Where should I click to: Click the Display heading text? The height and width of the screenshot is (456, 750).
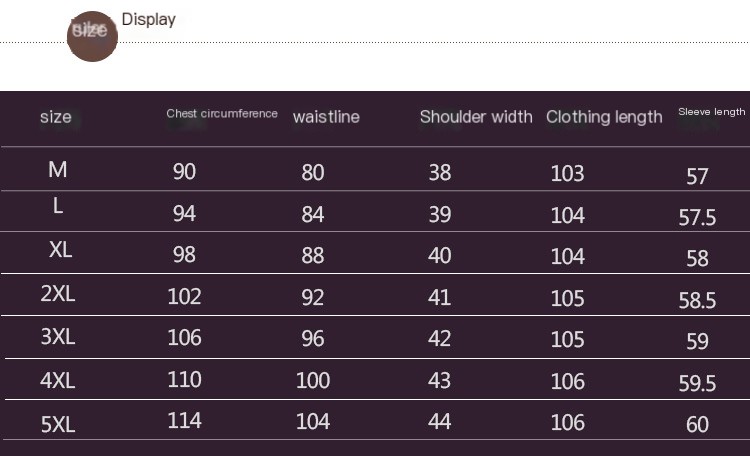point(148,19)
